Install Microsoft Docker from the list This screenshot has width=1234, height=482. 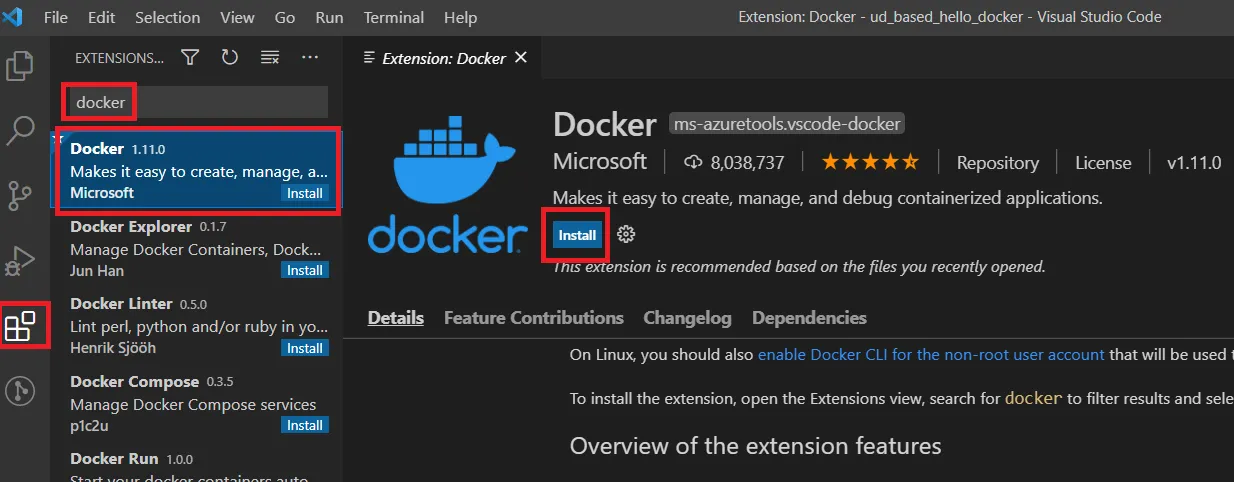click(305, 192)
